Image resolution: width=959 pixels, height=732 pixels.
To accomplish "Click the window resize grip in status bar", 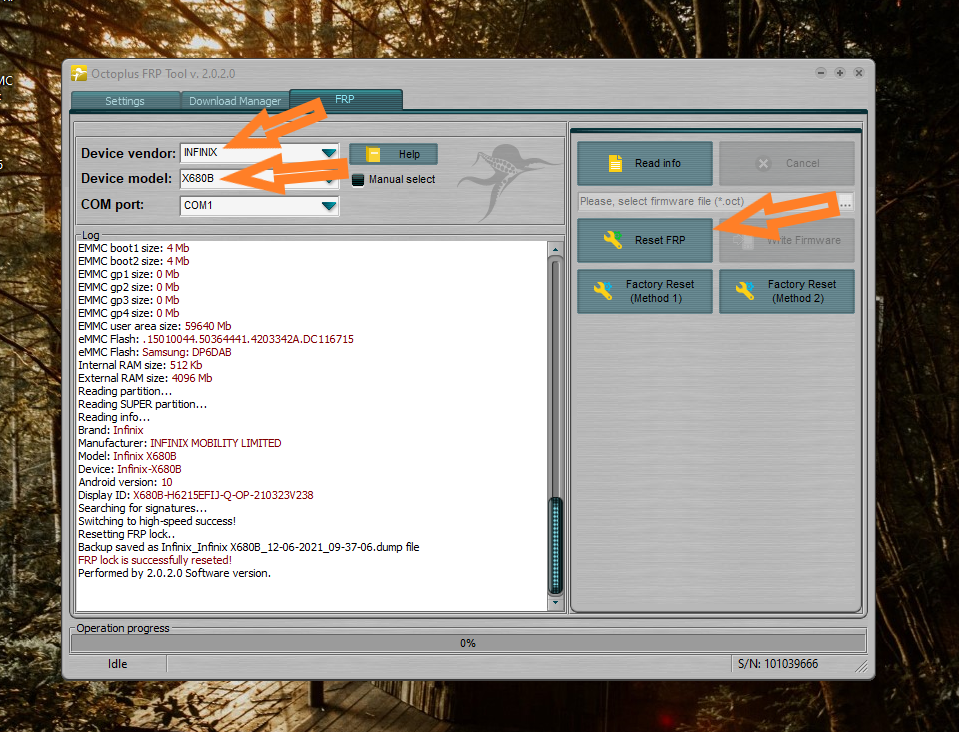I will pyautogui.click(x=861, y=666).
